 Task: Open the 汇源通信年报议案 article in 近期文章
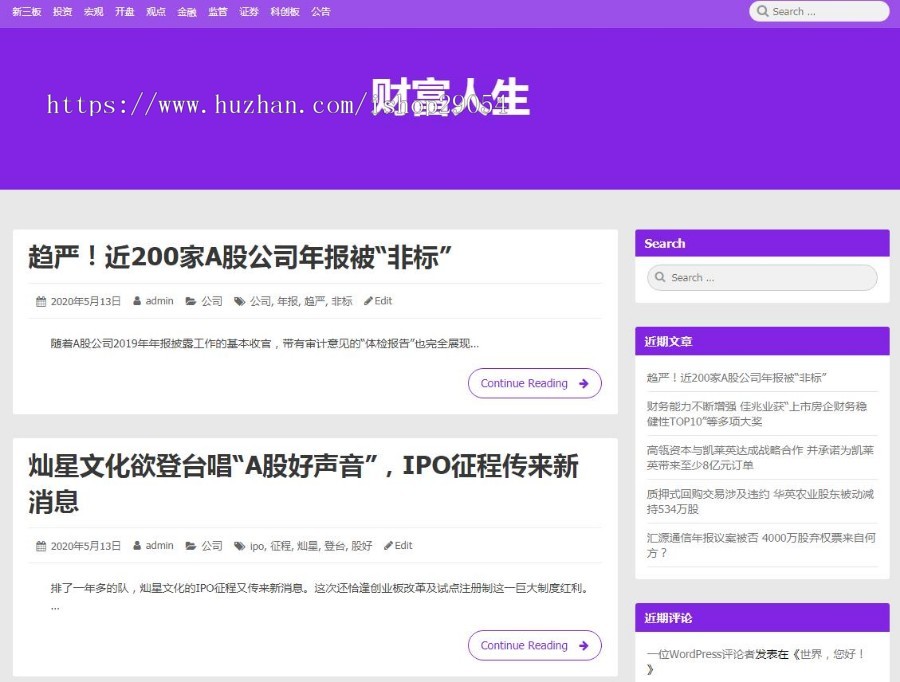pos(761,546)
